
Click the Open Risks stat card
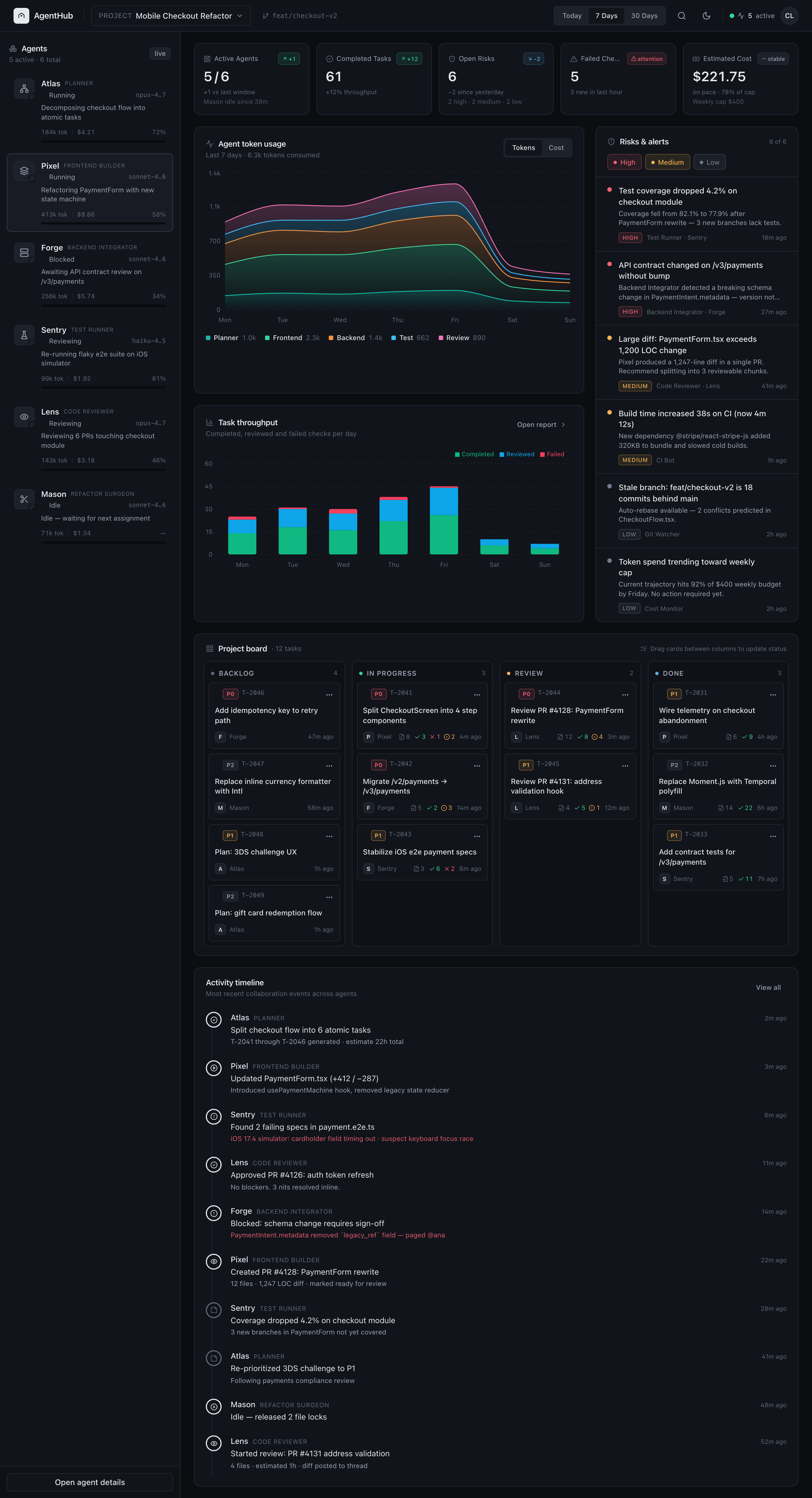click(x=496, y=78)
